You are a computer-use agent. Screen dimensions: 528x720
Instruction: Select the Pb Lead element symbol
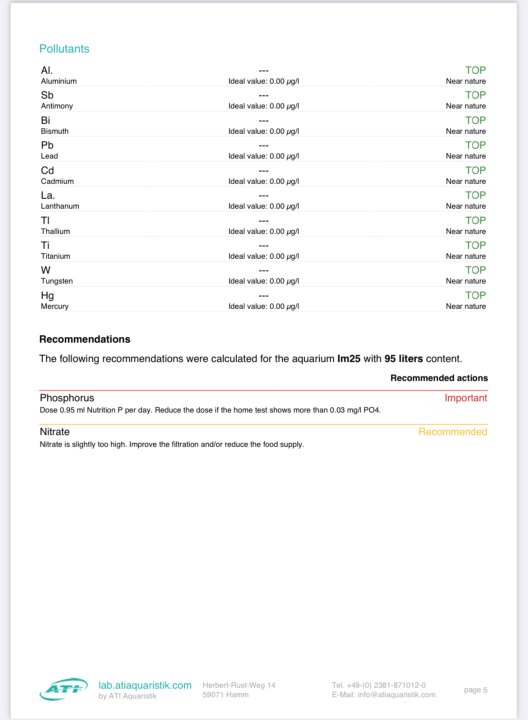(x=47, y=145)
